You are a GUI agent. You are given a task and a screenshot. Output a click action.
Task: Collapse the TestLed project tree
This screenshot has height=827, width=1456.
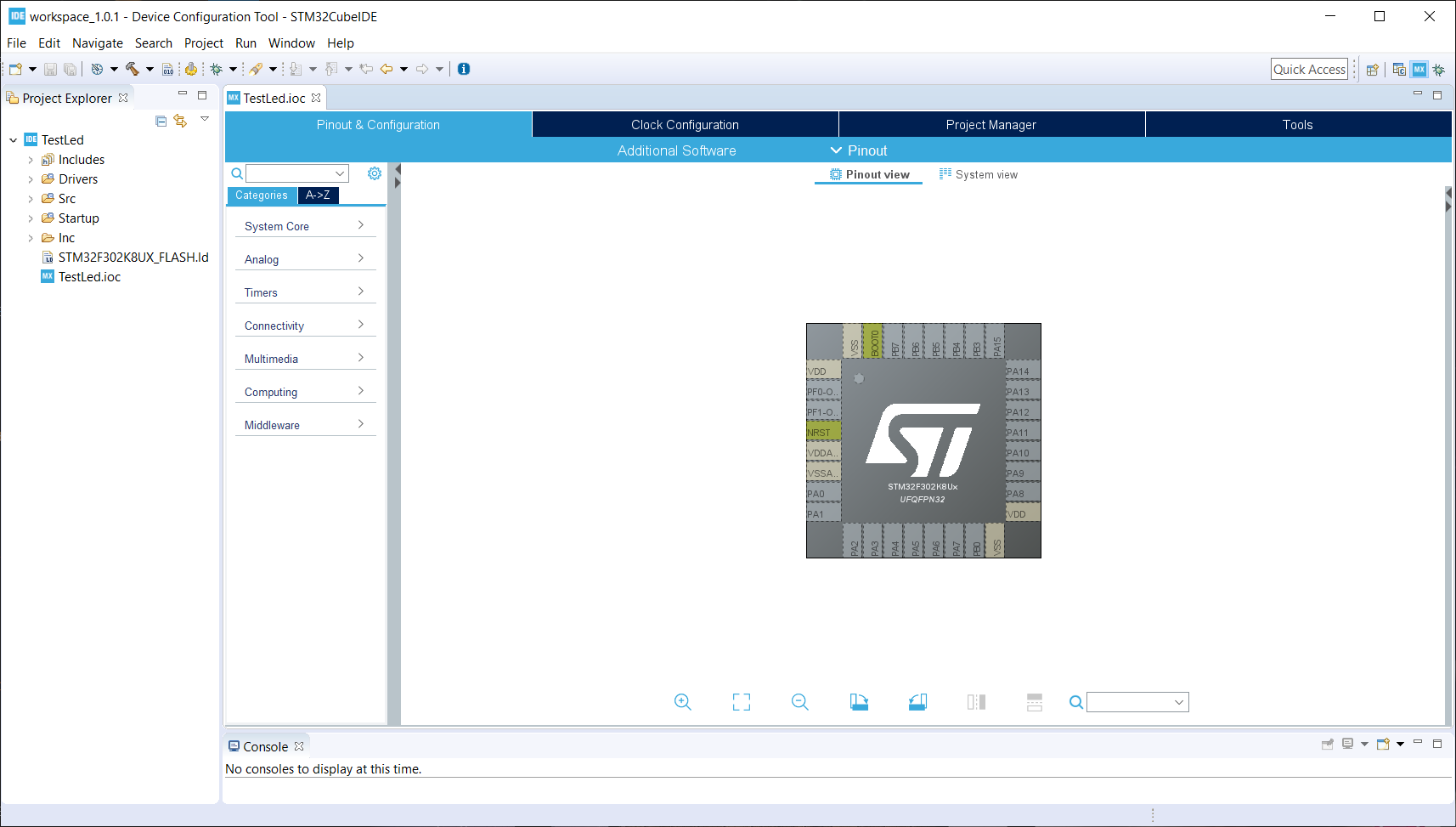(13, 140)
